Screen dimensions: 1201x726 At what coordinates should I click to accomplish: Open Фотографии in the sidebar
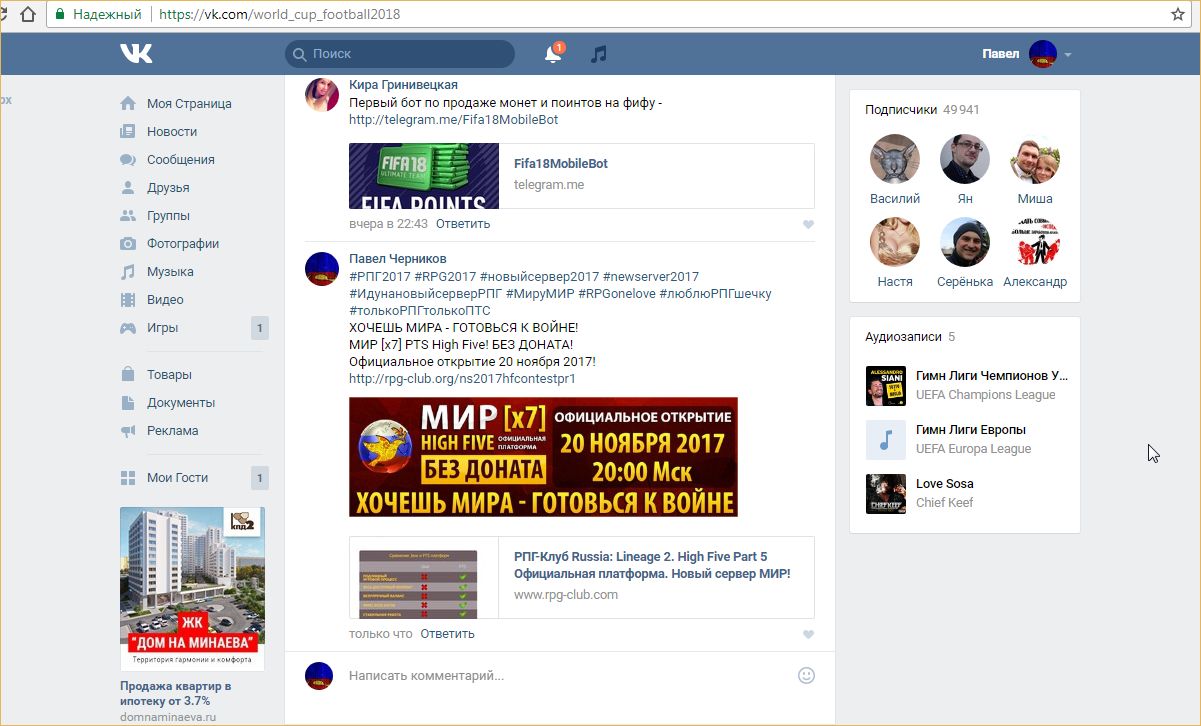coord(183,244)
